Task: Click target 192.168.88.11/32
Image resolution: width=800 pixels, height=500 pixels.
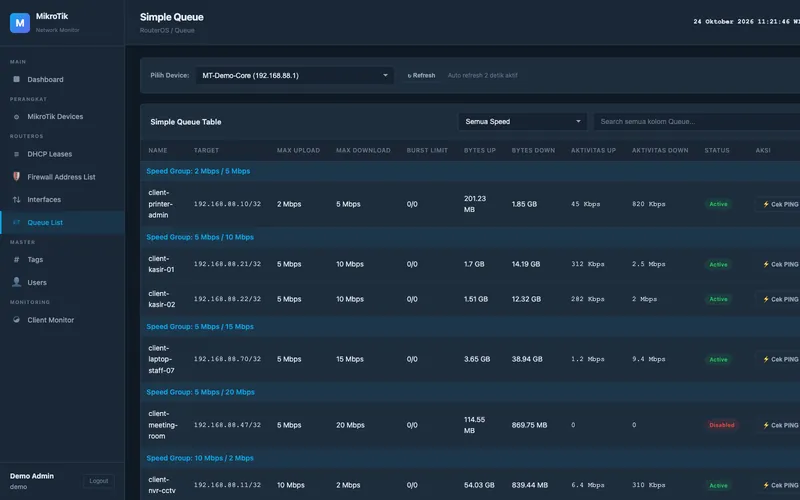Action: click(227, 485)
